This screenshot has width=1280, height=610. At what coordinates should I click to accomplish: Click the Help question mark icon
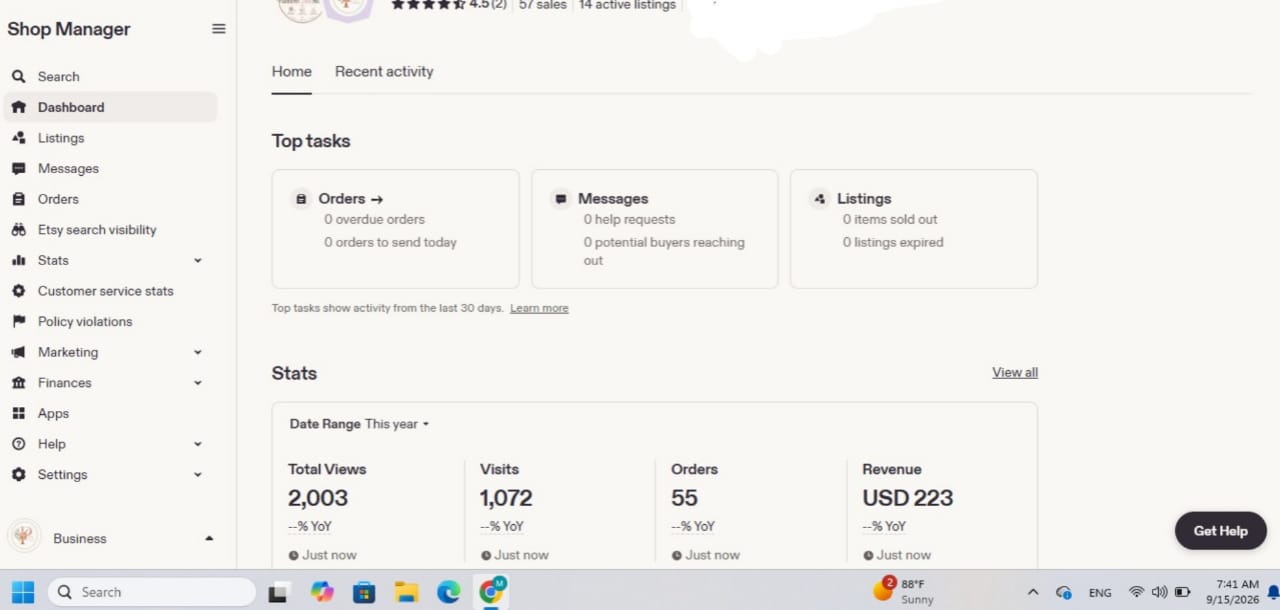click(18, 444)
